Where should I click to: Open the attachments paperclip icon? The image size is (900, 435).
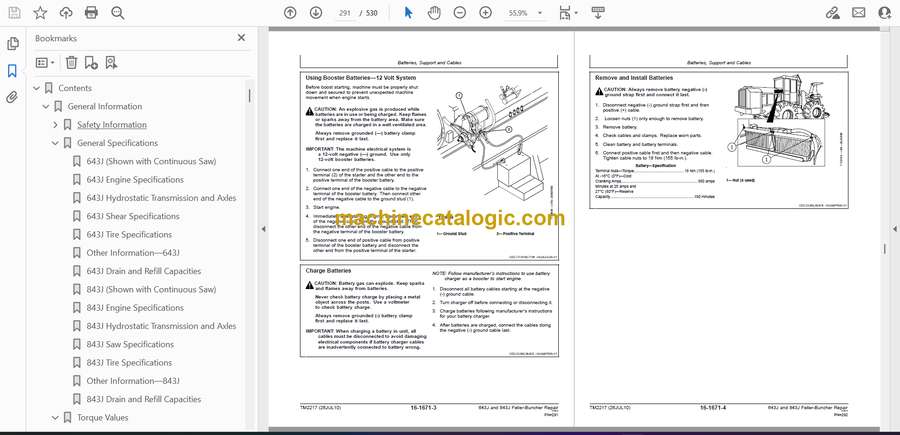(x=12, y=97)
